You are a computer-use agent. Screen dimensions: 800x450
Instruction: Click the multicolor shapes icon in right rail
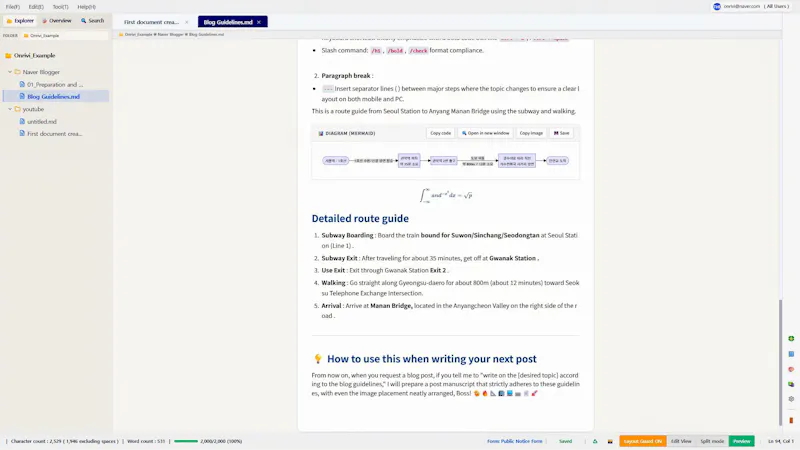click(x=791, y=384)
